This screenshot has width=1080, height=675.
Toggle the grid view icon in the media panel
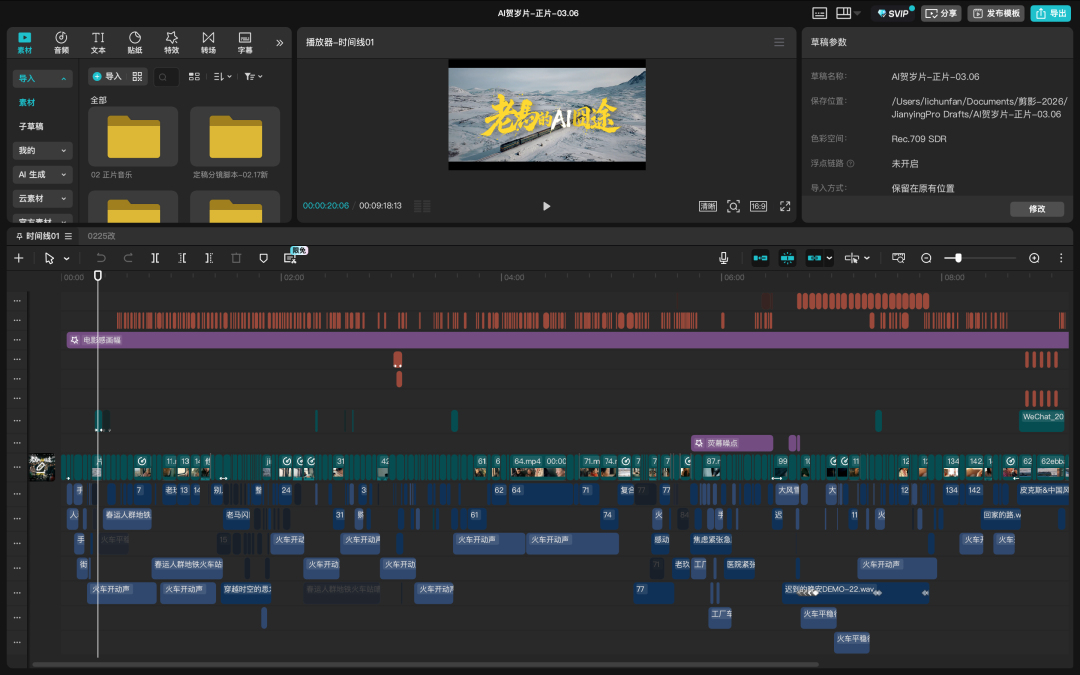click(194, 76)
